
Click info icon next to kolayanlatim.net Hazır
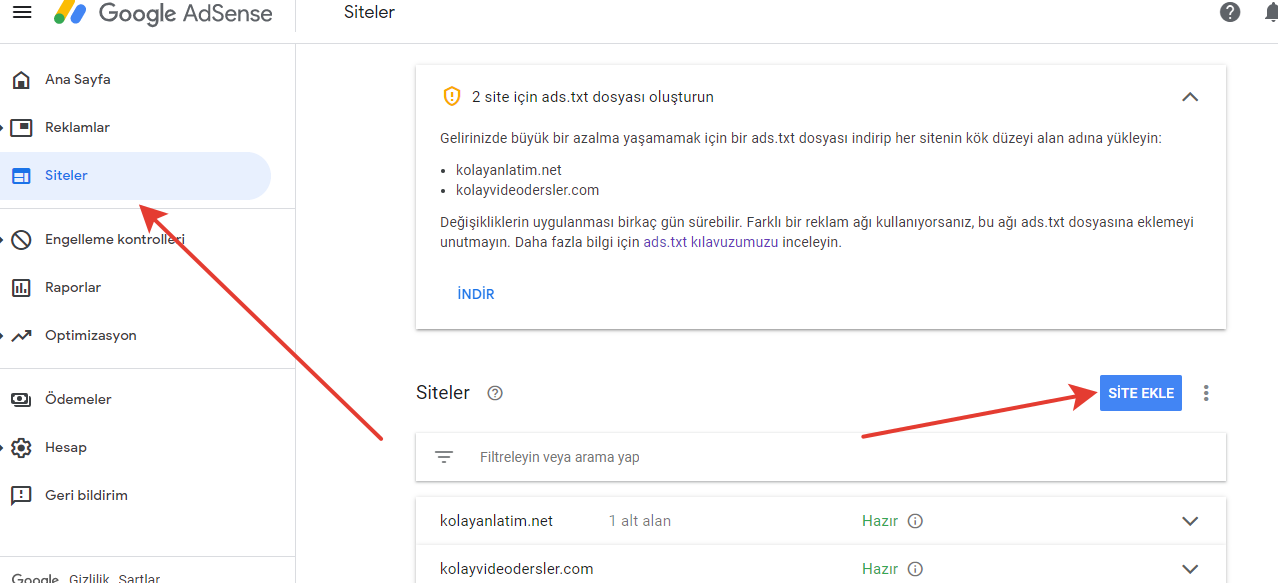tap(915, 521)
